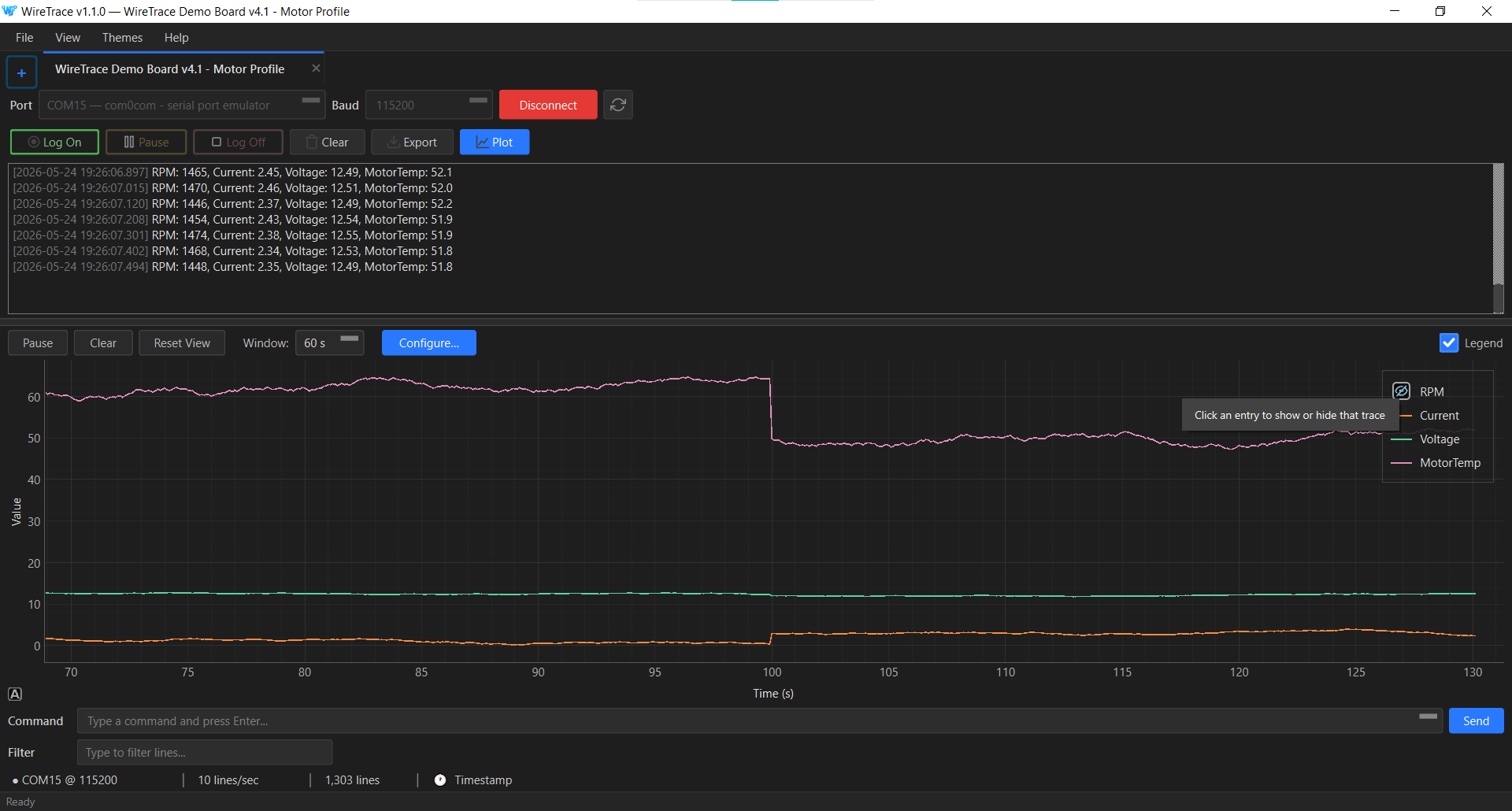This screenshot has height=811, width=1512.
Task: Click Reset View for the plot
Action: pos(182,343)
